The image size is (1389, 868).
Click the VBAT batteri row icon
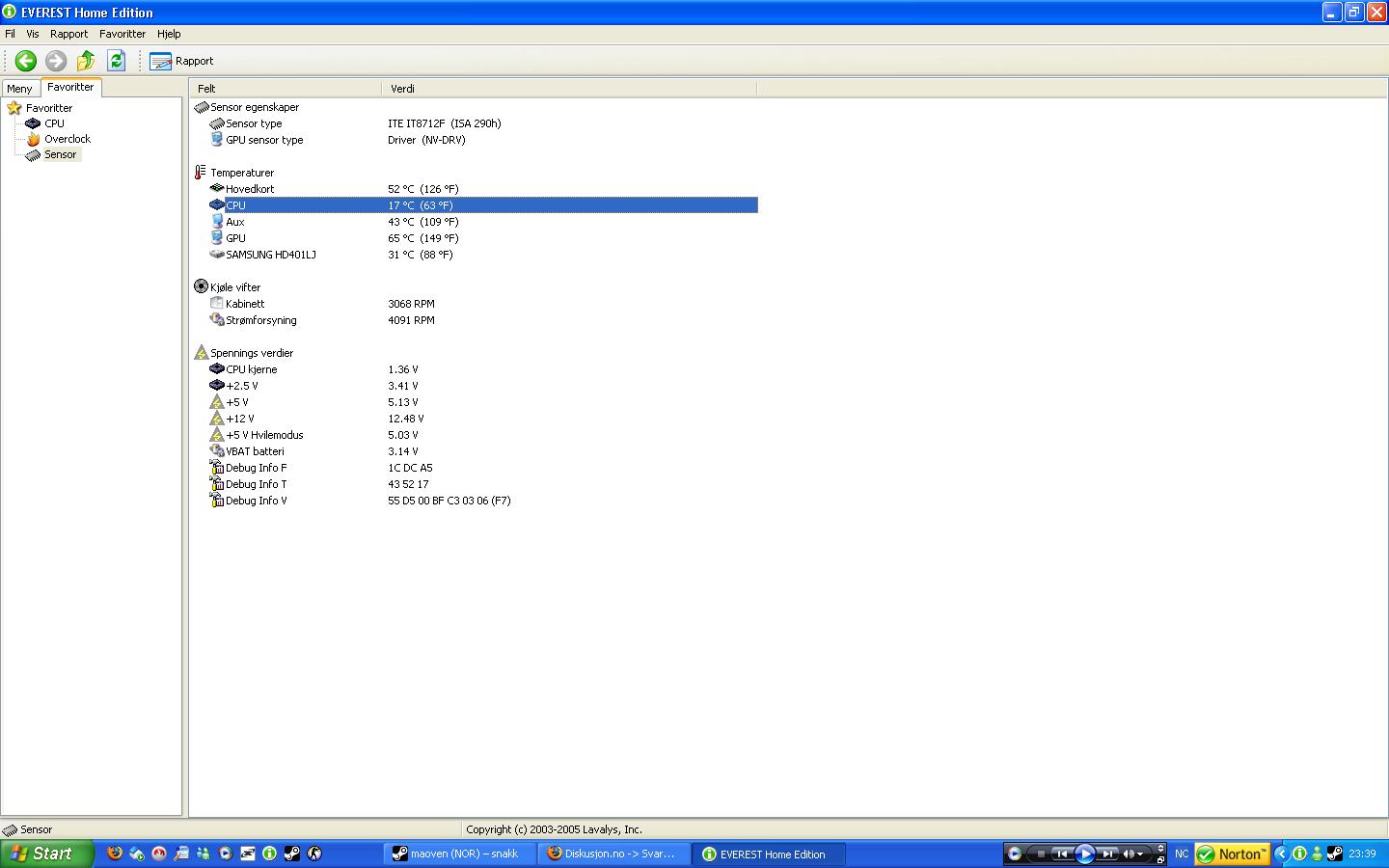[x=217, y=451]
